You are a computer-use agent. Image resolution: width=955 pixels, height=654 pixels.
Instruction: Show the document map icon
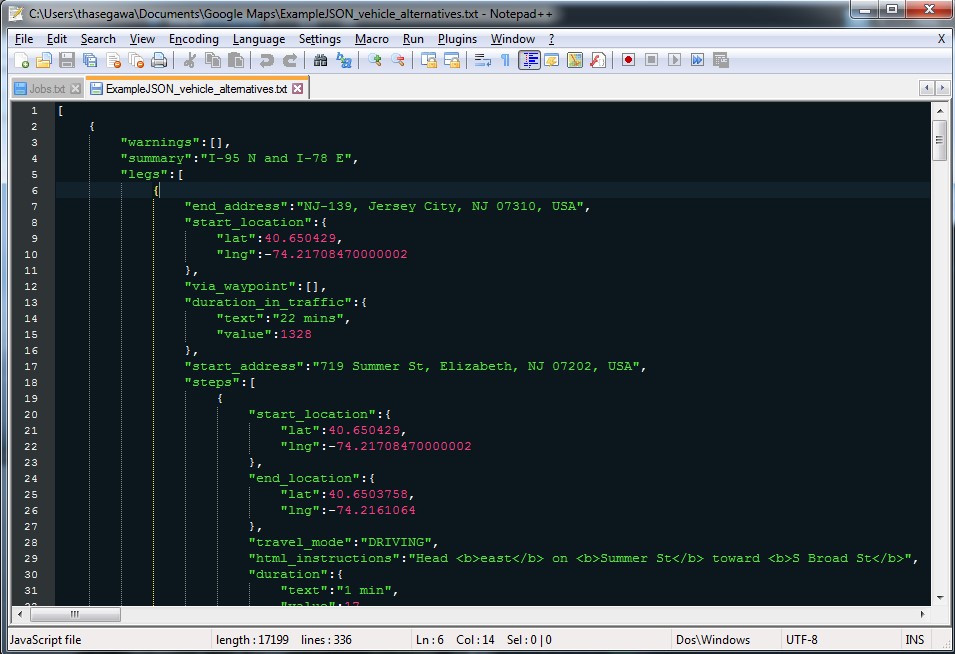(x=574, y=60)
